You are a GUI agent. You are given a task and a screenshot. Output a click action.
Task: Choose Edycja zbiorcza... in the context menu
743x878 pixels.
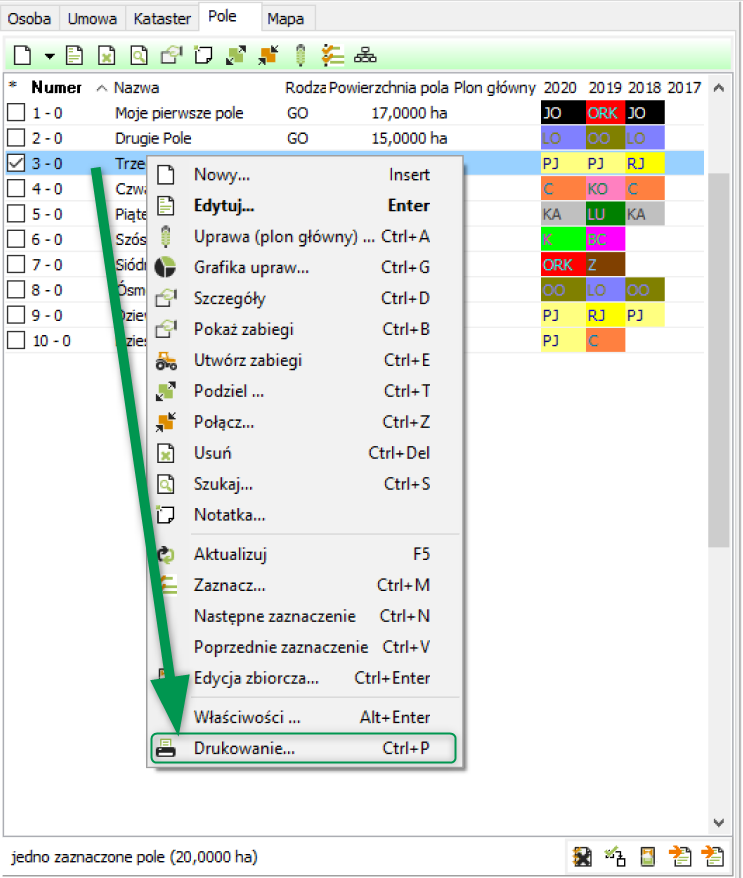tap(305, 678)
